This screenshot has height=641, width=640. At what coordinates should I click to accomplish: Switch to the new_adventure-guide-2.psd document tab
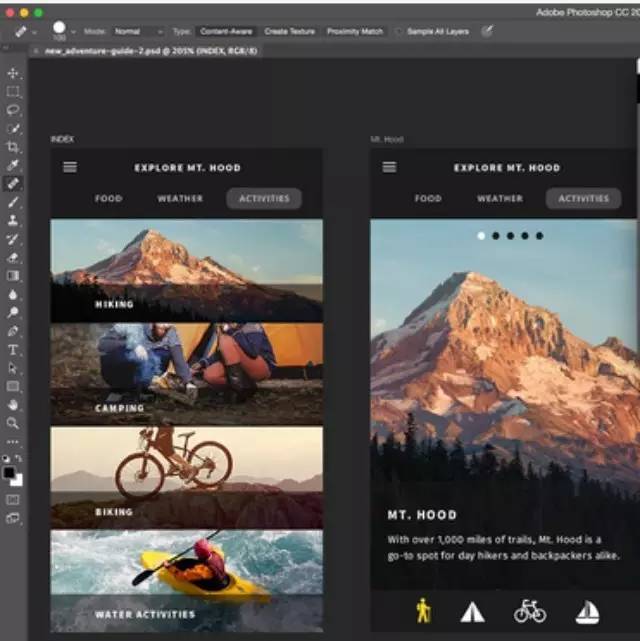click(x=144, y=51)
